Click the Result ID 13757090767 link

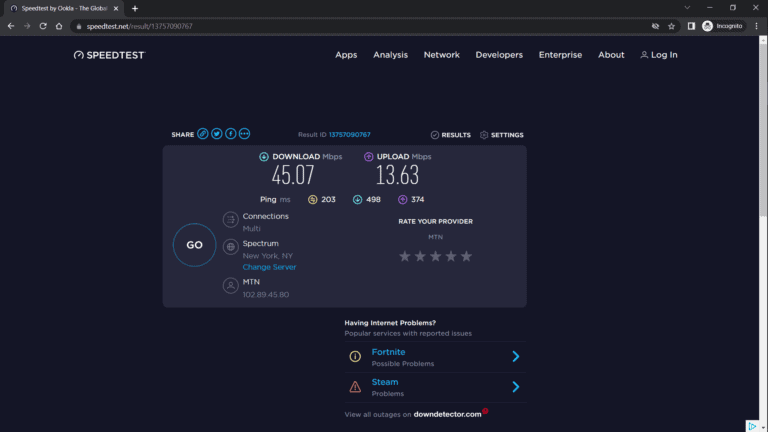349,135
